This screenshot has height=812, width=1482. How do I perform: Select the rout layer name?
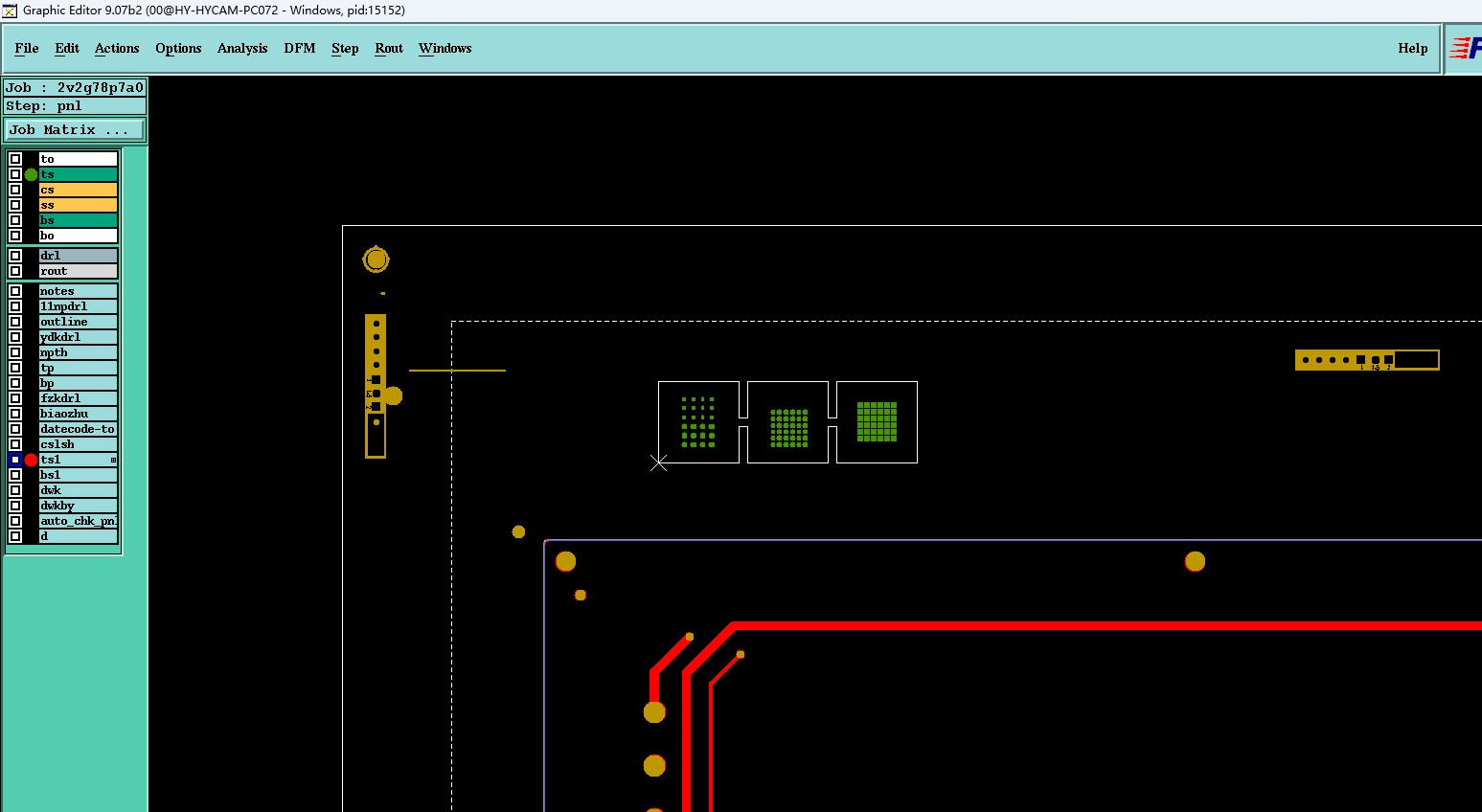78,271
